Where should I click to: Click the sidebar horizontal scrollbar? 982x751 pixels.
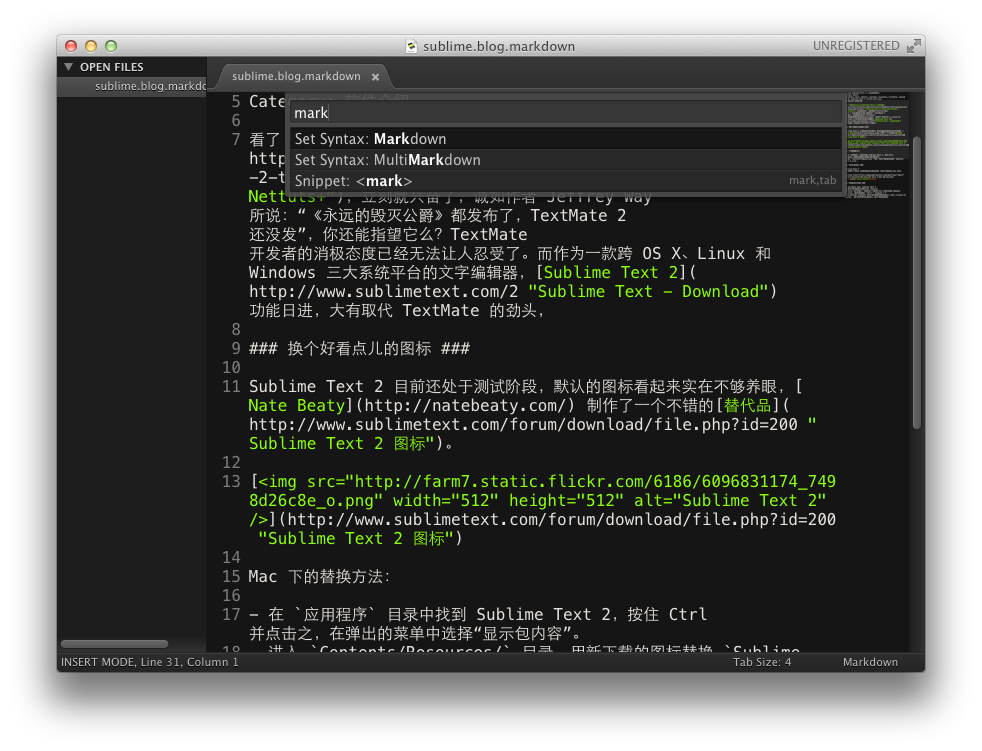point(114,644)
